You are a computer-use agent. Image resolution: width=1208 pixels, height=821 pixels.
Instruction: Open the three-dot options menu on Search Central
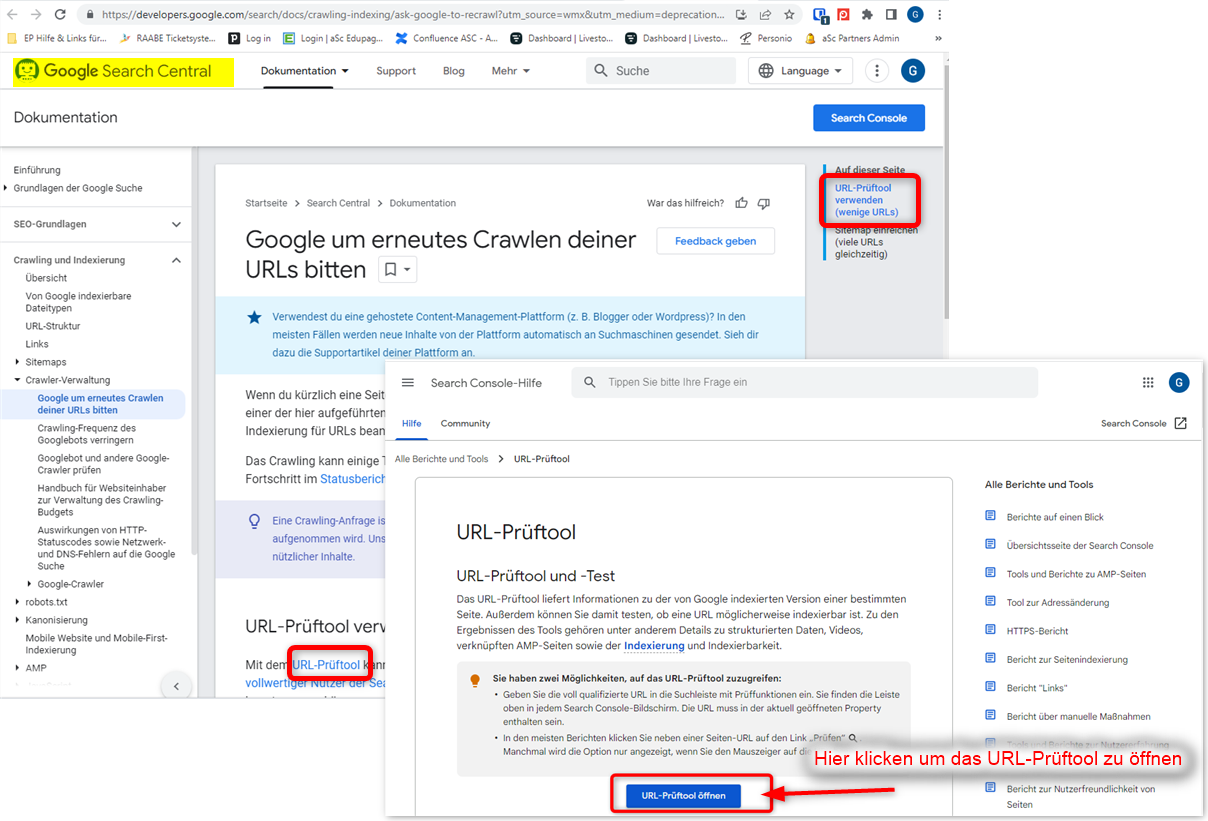[x=877, y=71]
